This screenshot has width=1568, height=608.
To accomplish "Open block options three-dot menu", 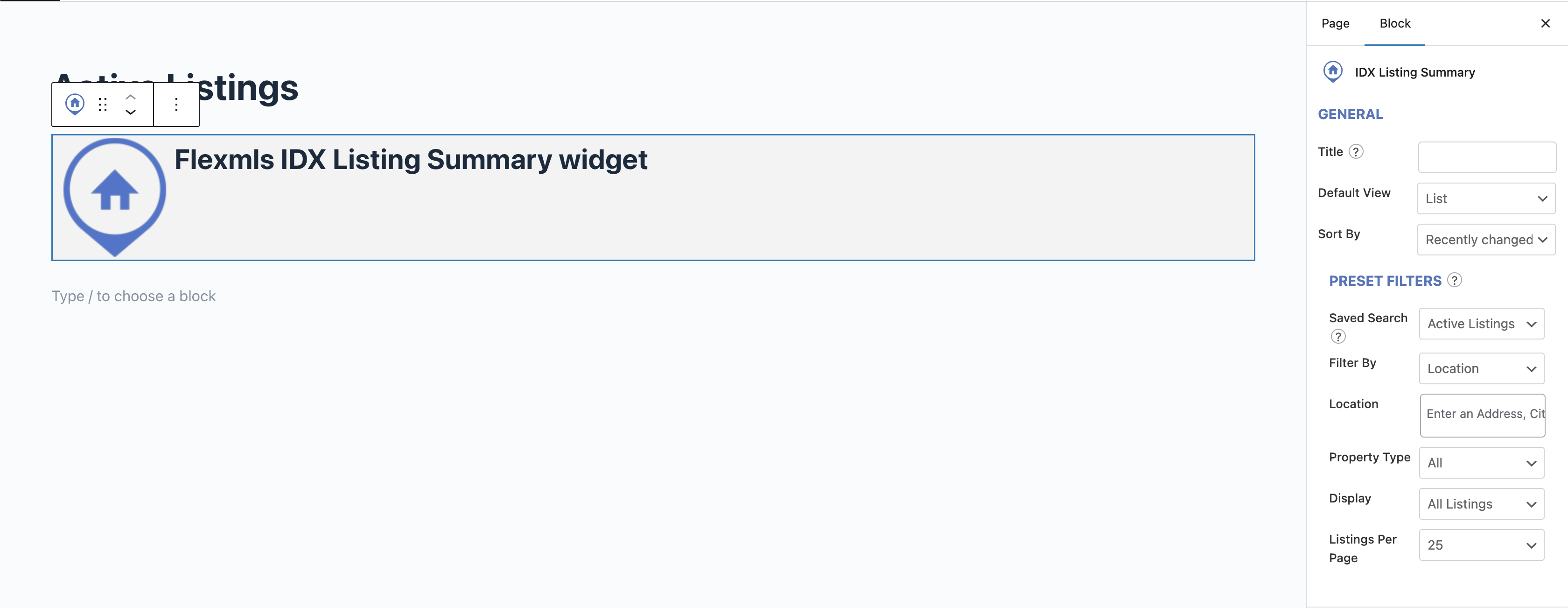I will tap(176, 105).
